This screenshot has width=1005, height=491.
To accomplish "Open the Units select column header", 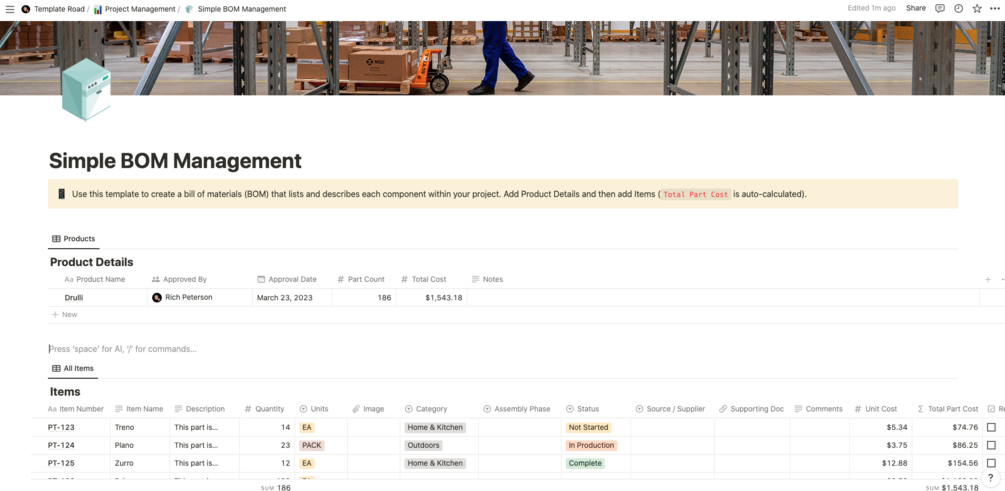I will coord(313,409).
